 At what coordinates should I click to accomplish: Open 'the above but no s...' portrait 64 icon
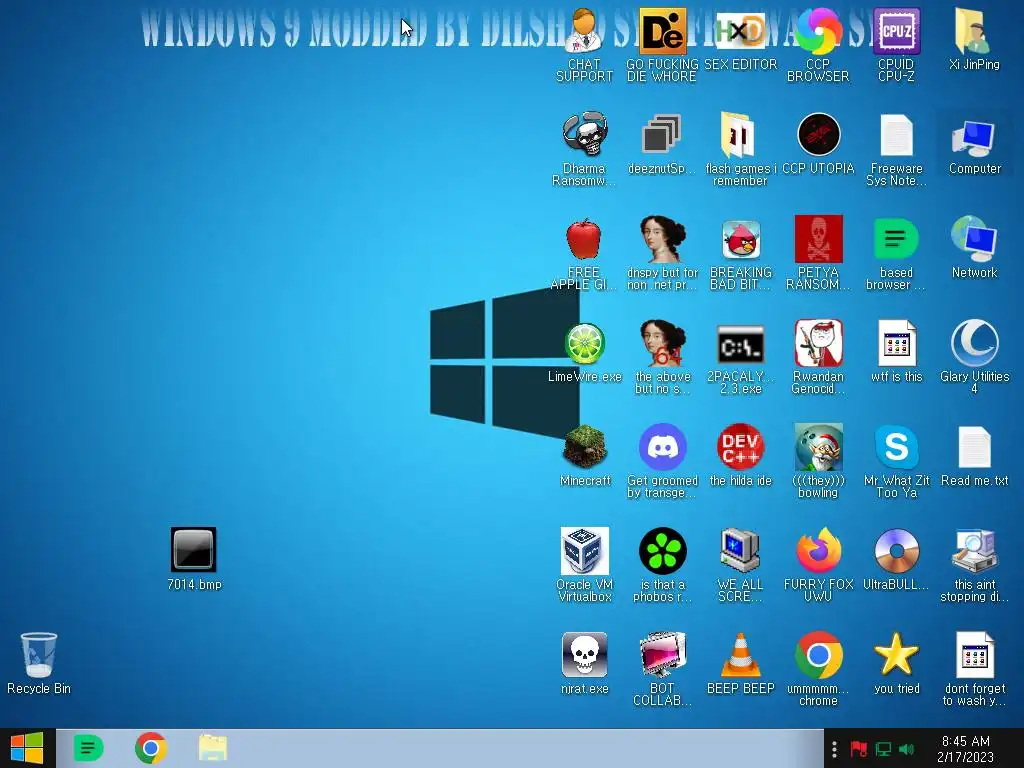[662, 358]
